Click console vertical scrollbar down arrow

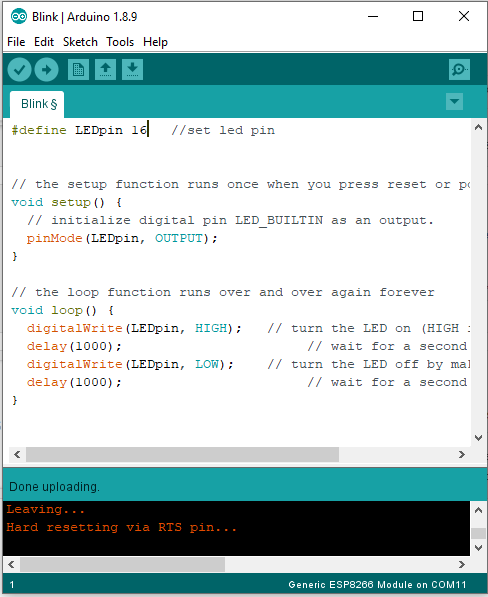click(478, 548)
